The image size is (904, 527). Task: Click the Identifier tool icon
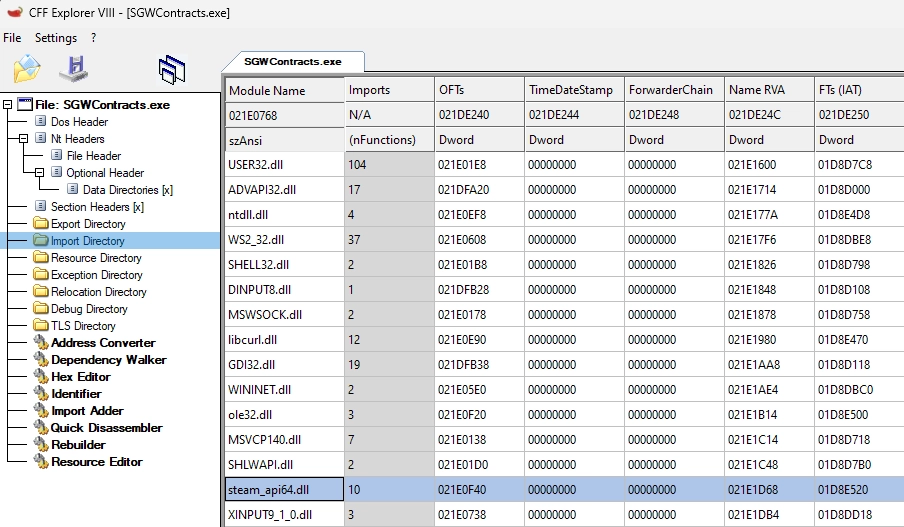pyautogui.click(x=41, y=393)
